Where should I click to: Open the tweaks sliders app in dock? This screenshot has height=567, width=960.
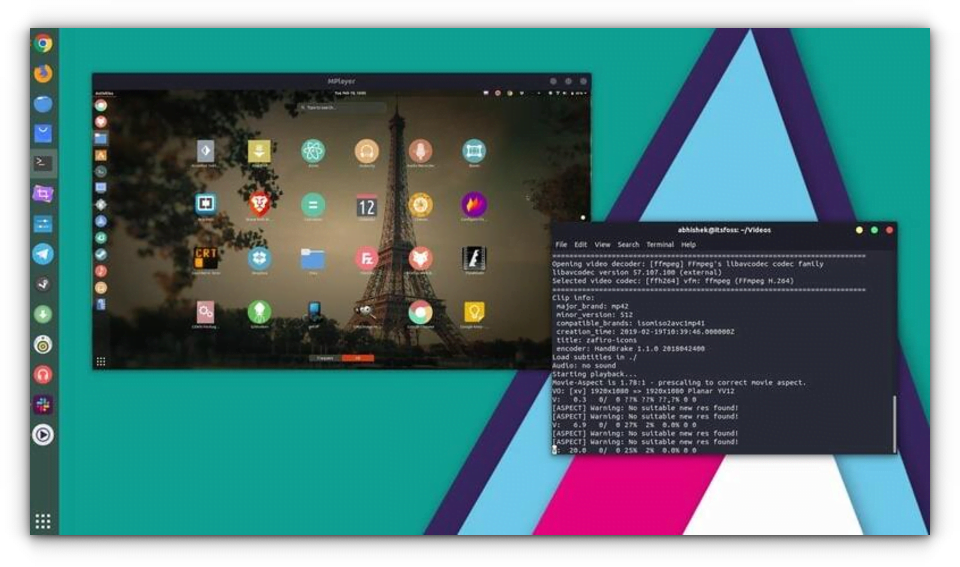coord(43,224)
